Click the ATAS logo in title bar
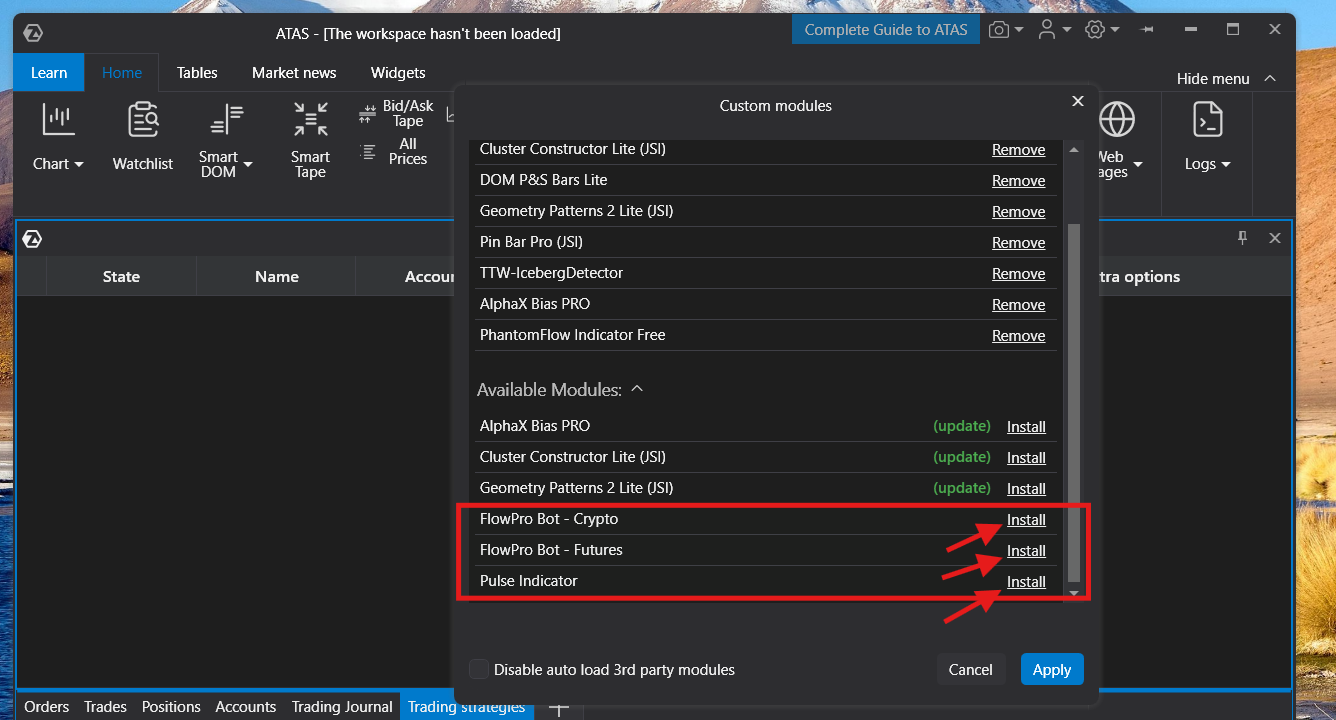This screenshot has height=720, width=1336. [x=33, y=33]
